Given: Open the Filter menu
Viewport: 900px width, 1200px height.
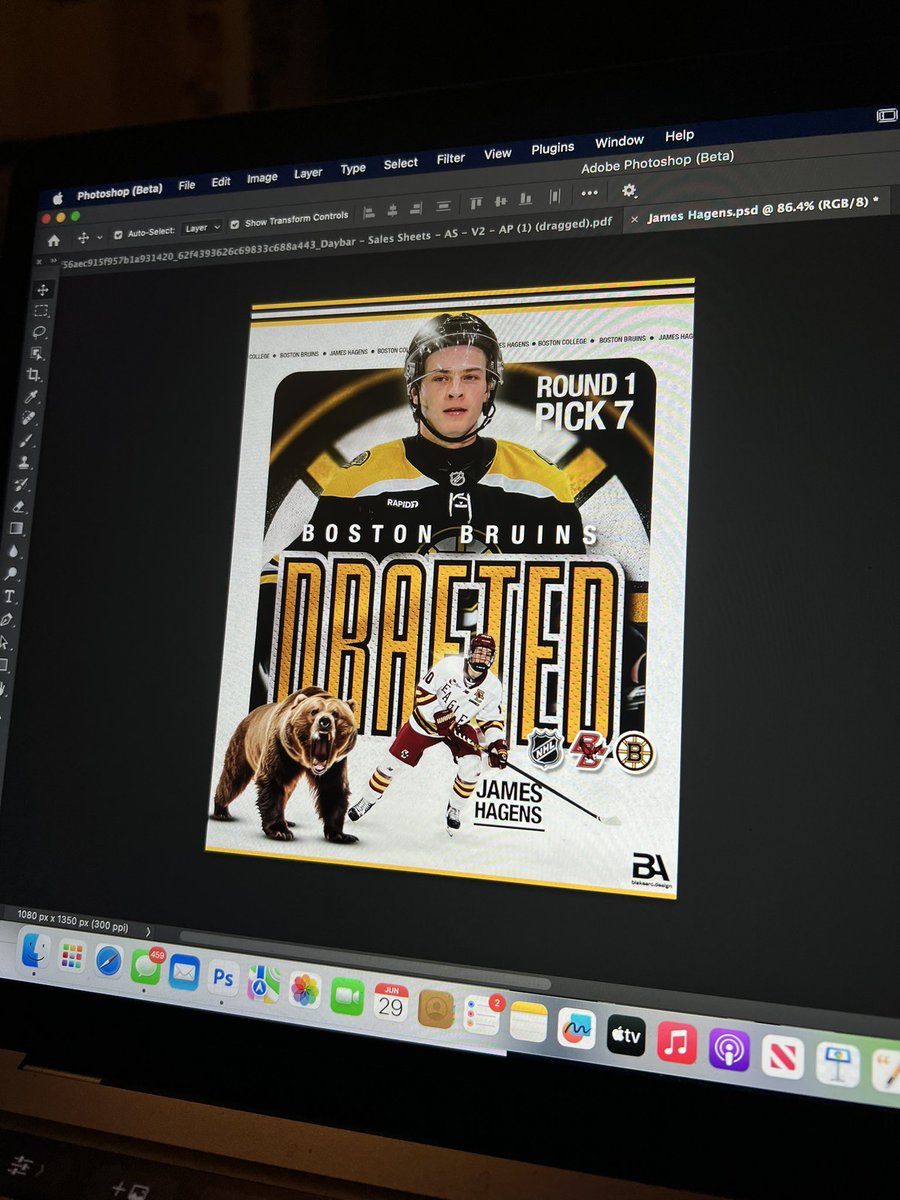Looking at the screenshot, I should [x=451, y=159].
